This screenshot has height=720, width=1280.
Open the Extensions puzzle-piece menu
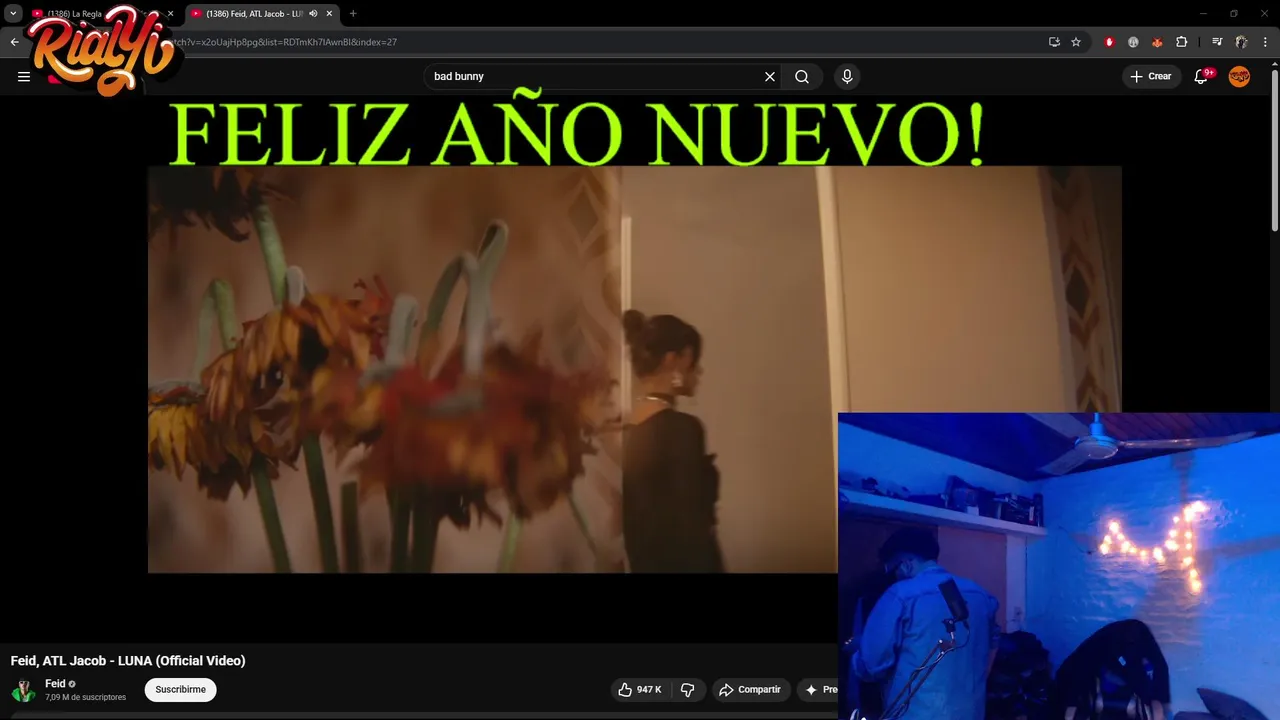(x=1182, y=42)
